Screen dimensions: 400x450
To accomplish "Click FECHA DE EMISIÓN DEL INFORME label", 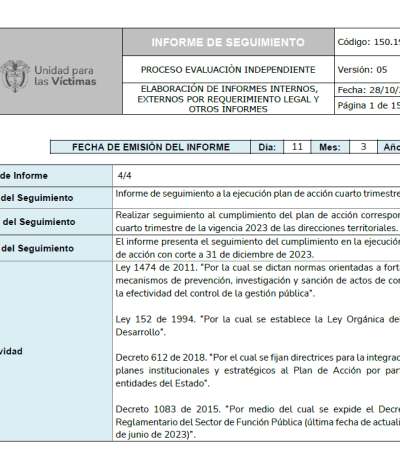I will click(151, 147).
